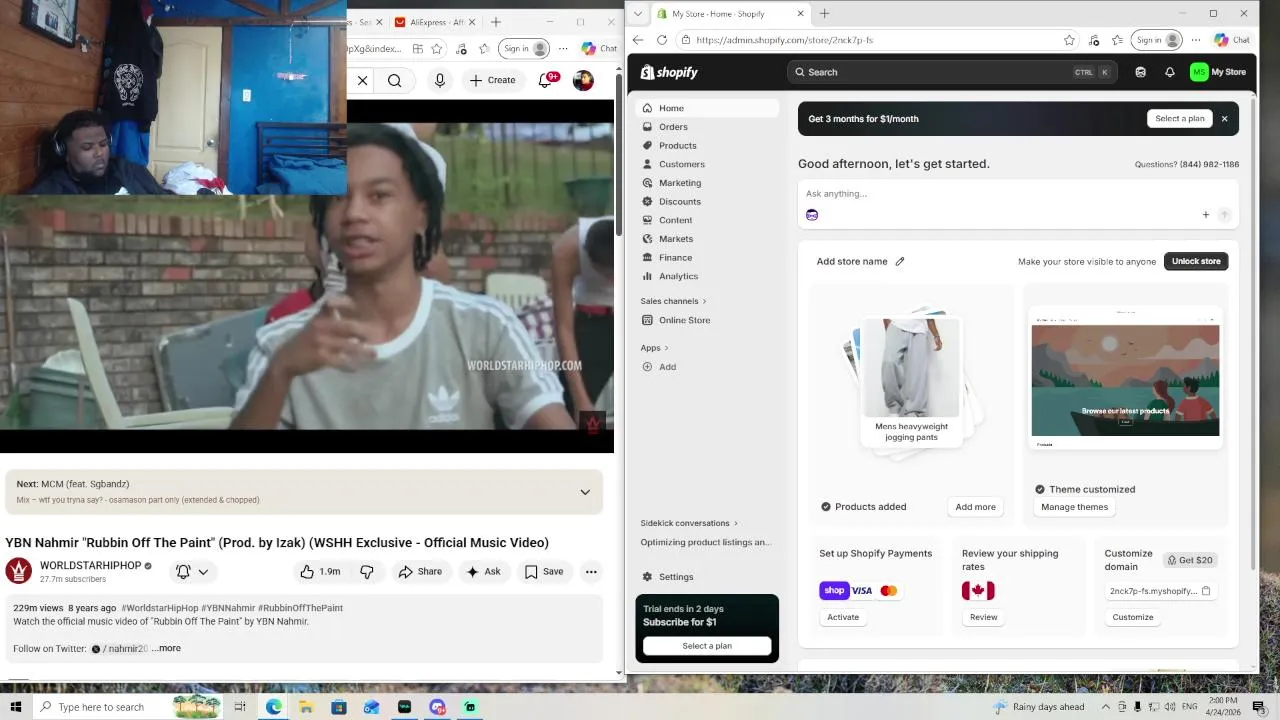
Task: Expand Sidekick conversations section
Action: (x=689, y=523)
